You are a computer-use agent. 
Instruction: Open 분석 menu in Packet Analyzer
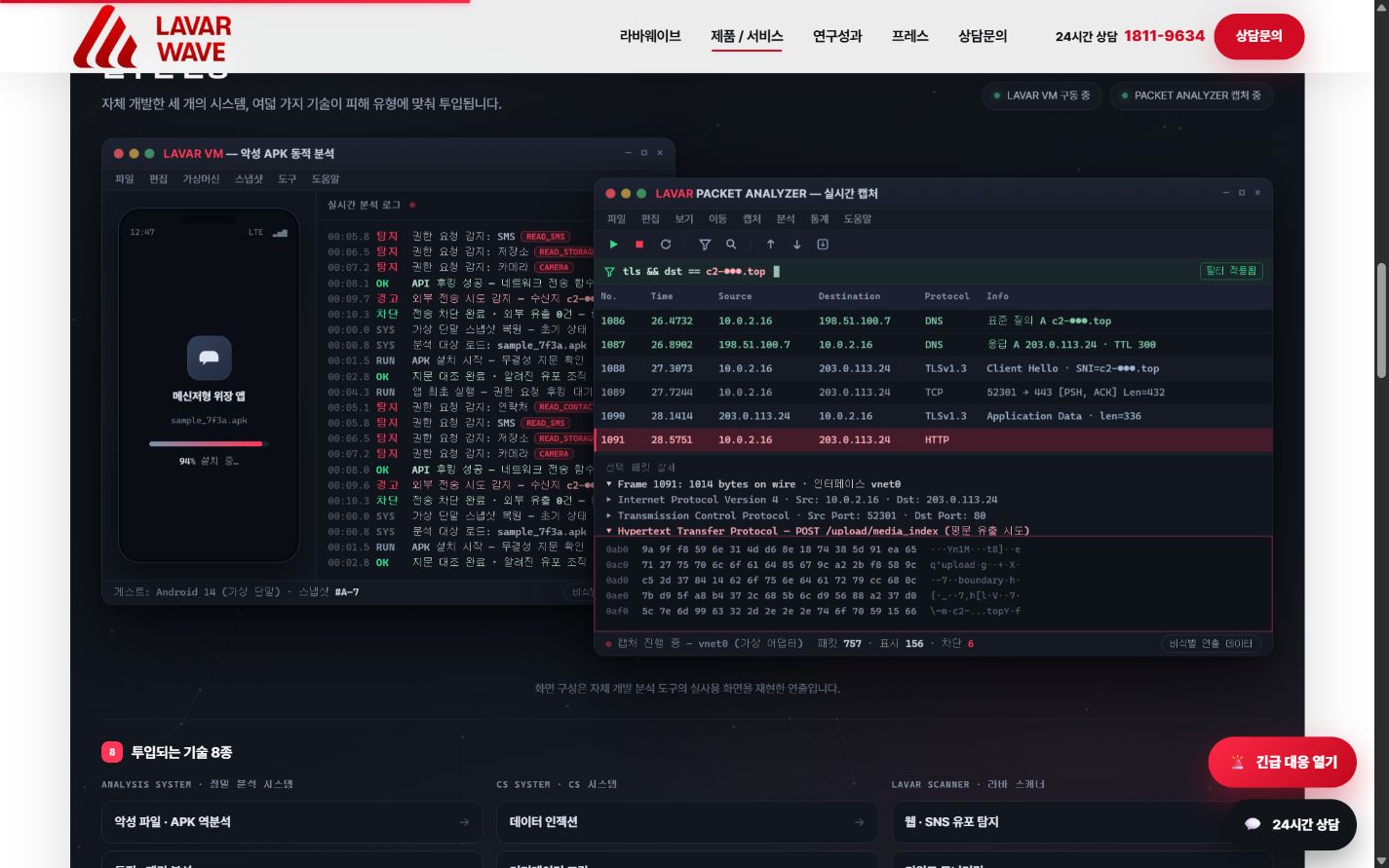coord(786,219)
